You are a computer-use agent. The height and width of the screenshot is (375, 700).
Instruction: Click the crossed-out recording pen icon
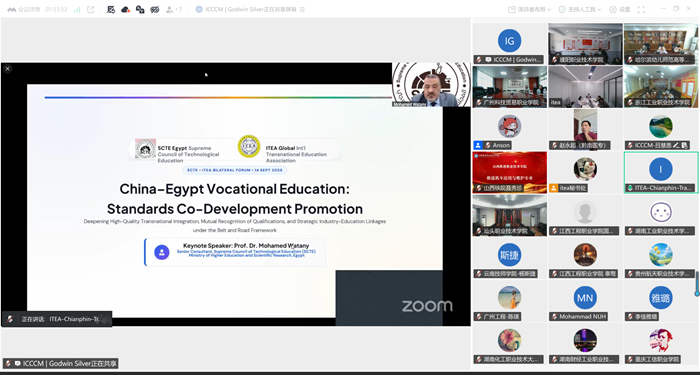coord(111,9)
